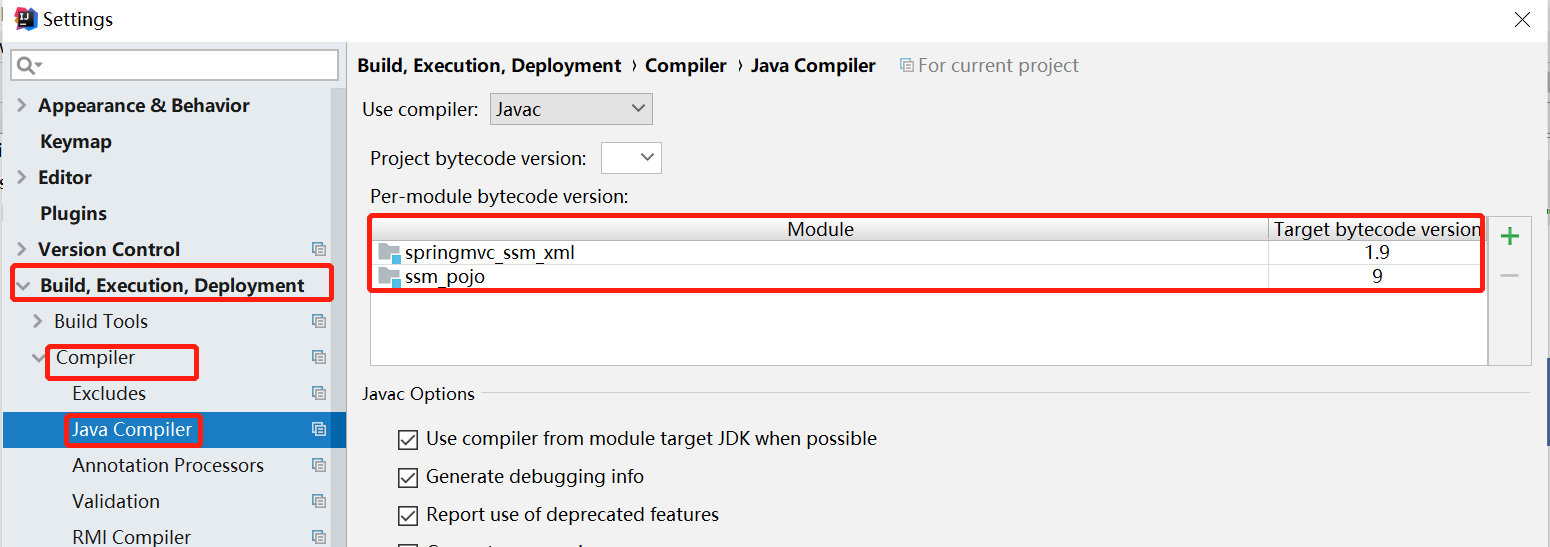This screenshot has width=1550, height=547.
Task: Uncheck Report use of deprecated features
Action: (408, 515)
